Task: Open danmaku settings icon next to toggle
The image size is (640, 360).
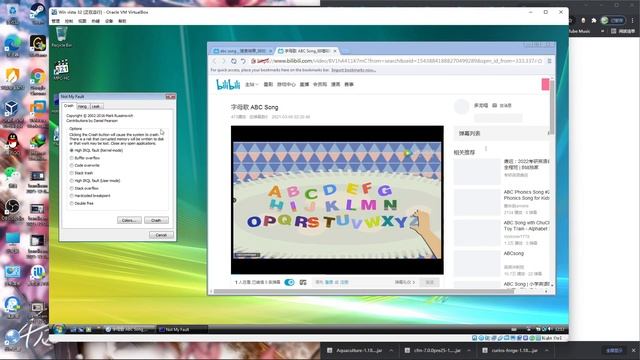Action: pyautogui.click(x=303, y=282)
